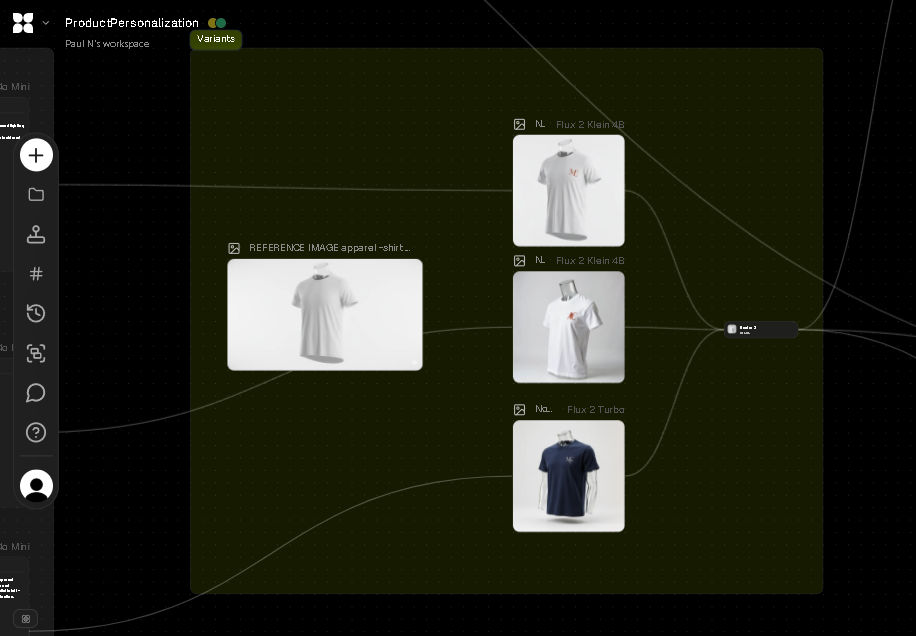Click the image icon on the REFERENCE IMAGE node
Image resolution: width=916 pixels, height=636 pixels.
click(x=234, y=248)
